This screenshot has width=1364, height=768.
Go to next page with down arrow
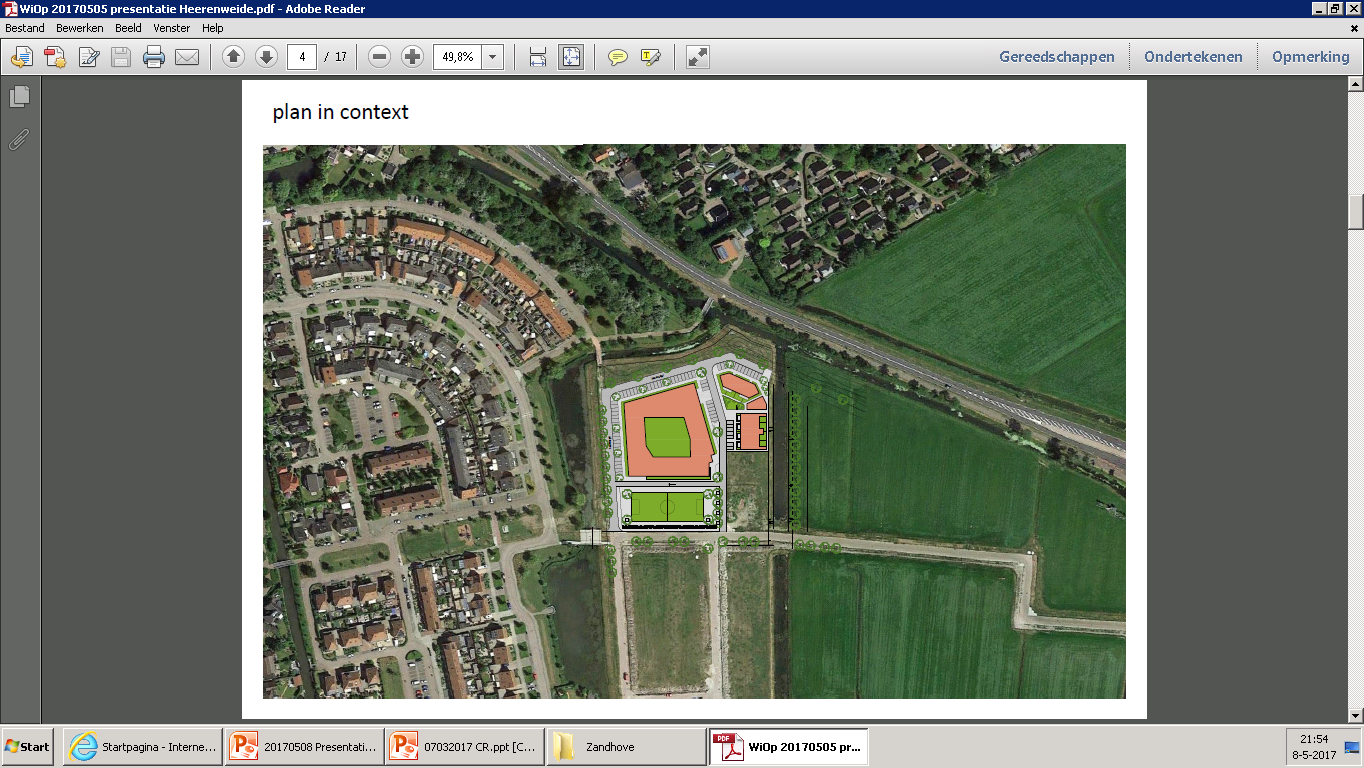tap(266, 57)
